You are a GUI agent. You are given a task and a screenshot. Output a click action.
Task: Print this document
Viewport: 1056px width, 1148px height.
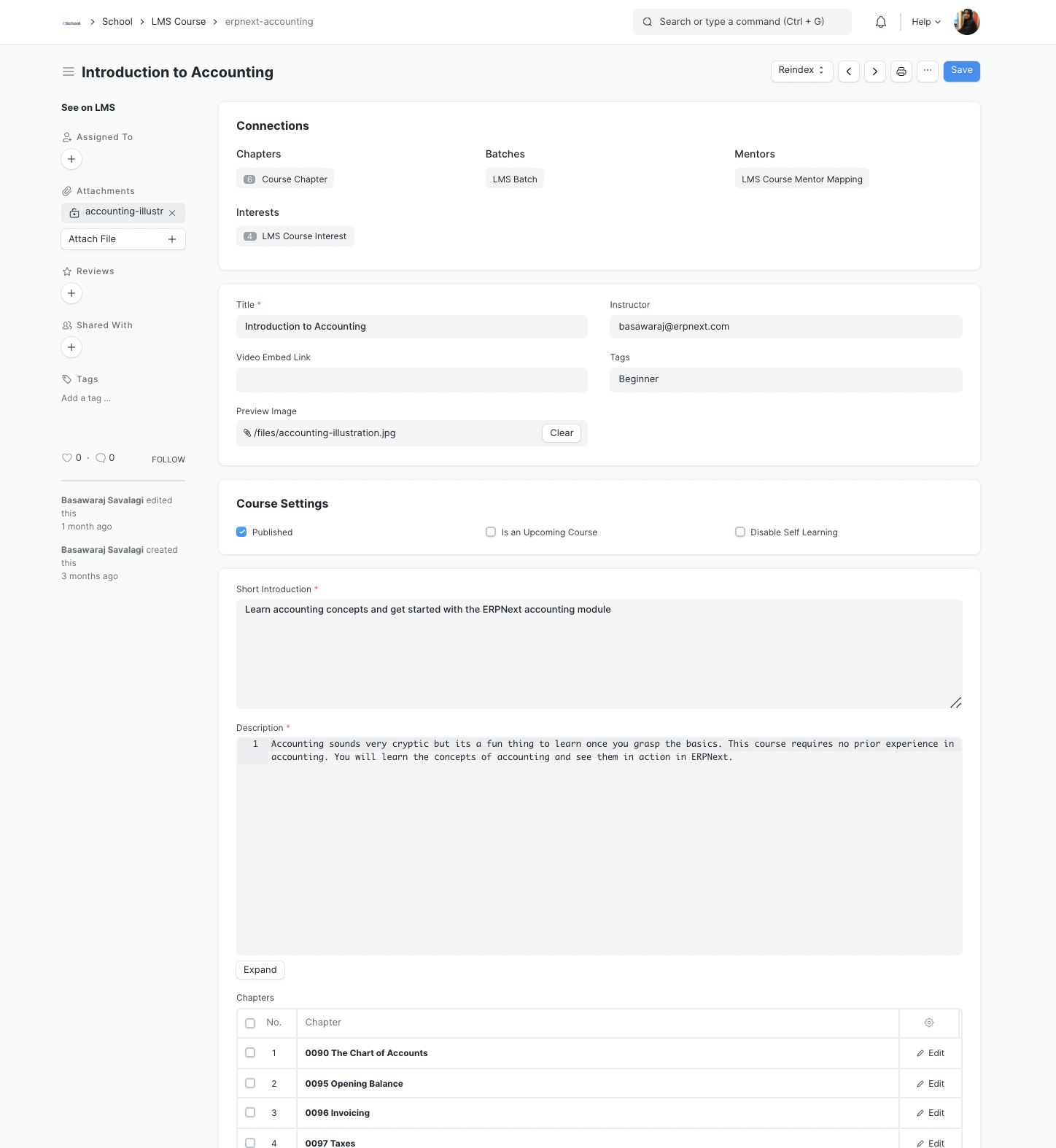pyautogui.click(x=901, y=71)
